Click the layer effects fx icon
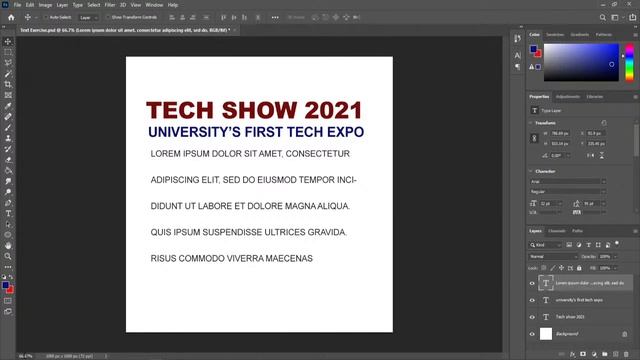The image size is (640, 360). click(x=572, y=354)
